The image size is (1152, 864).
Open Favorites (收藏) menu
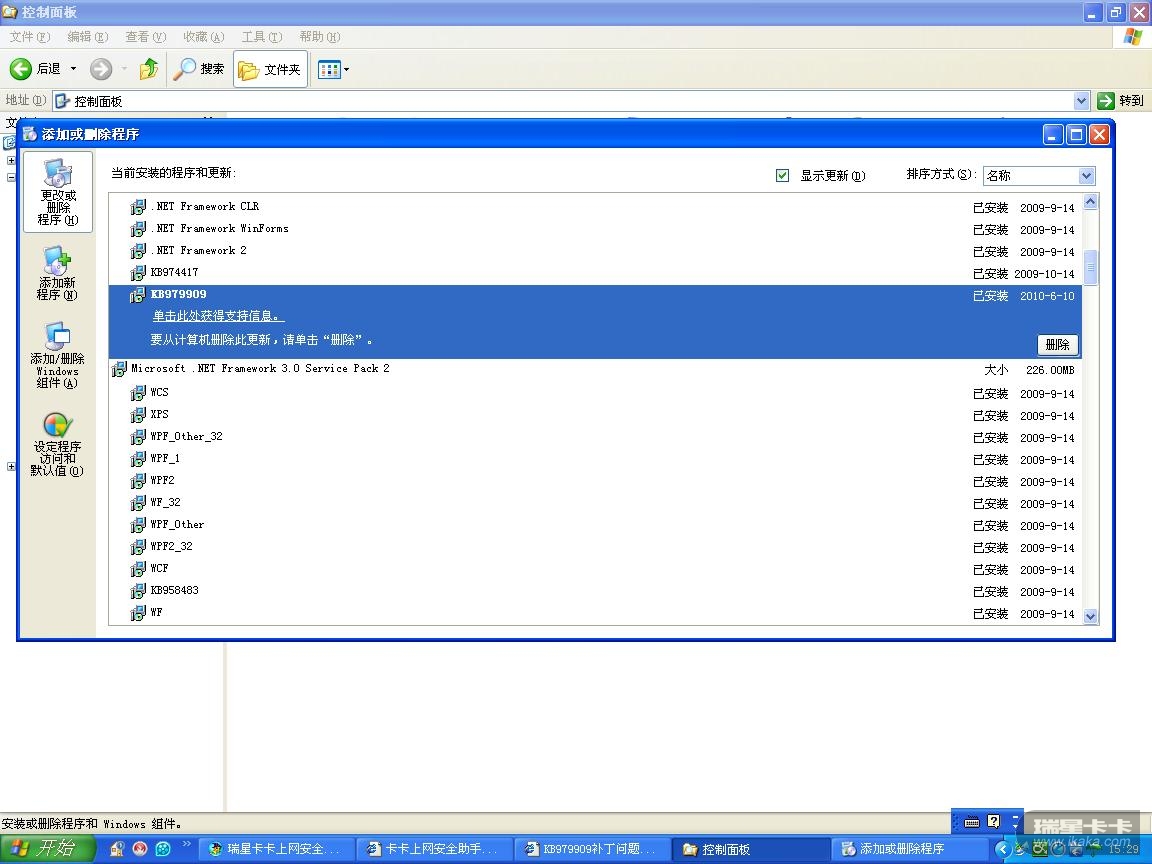coord(204,37)
